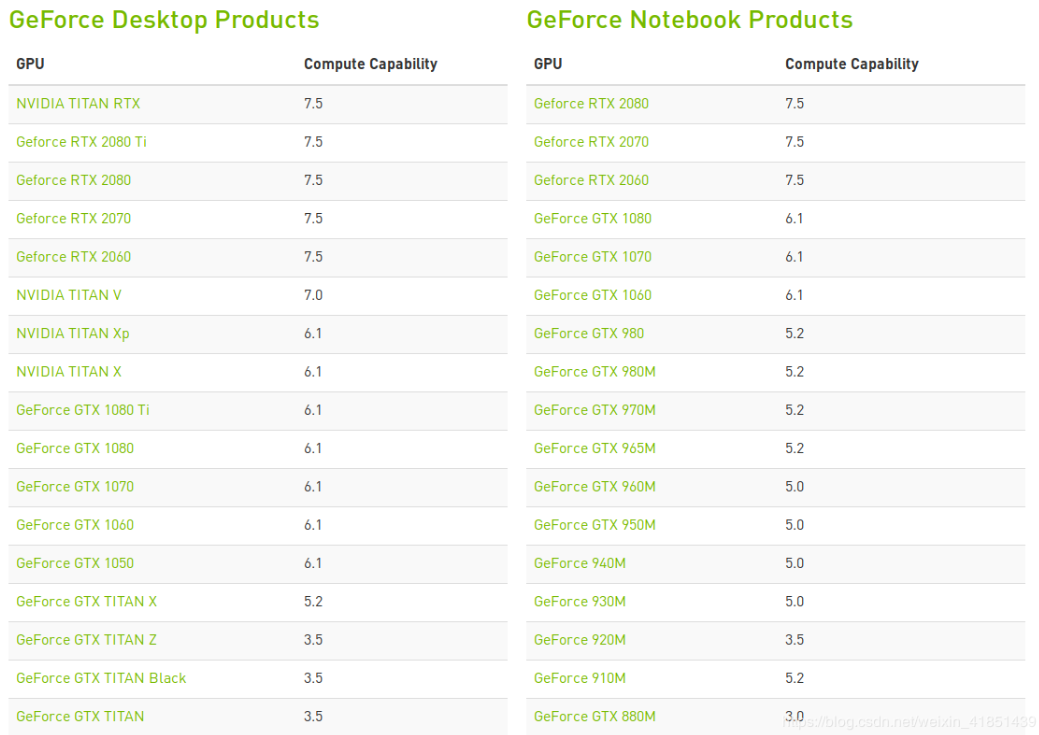Open the NVIDIA TITAN RTX link
This screenshot has height=735, width=1039.
78,103
